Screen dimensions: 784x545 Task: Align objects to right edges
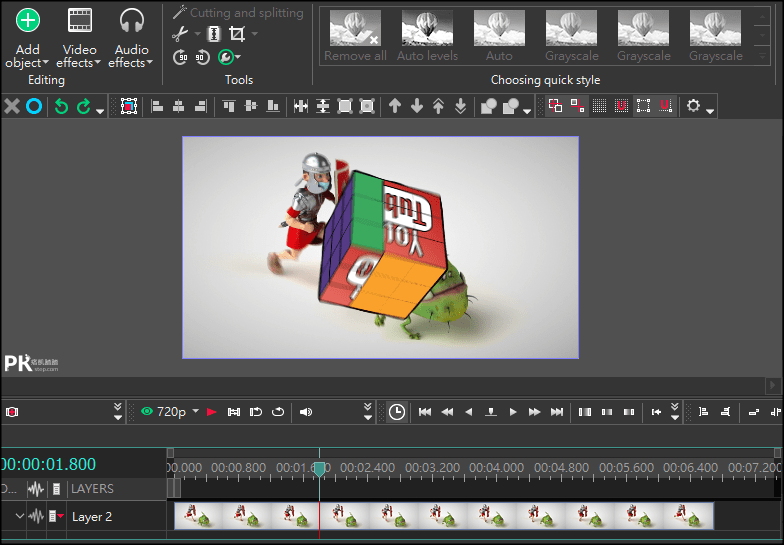tap(200, 106)
